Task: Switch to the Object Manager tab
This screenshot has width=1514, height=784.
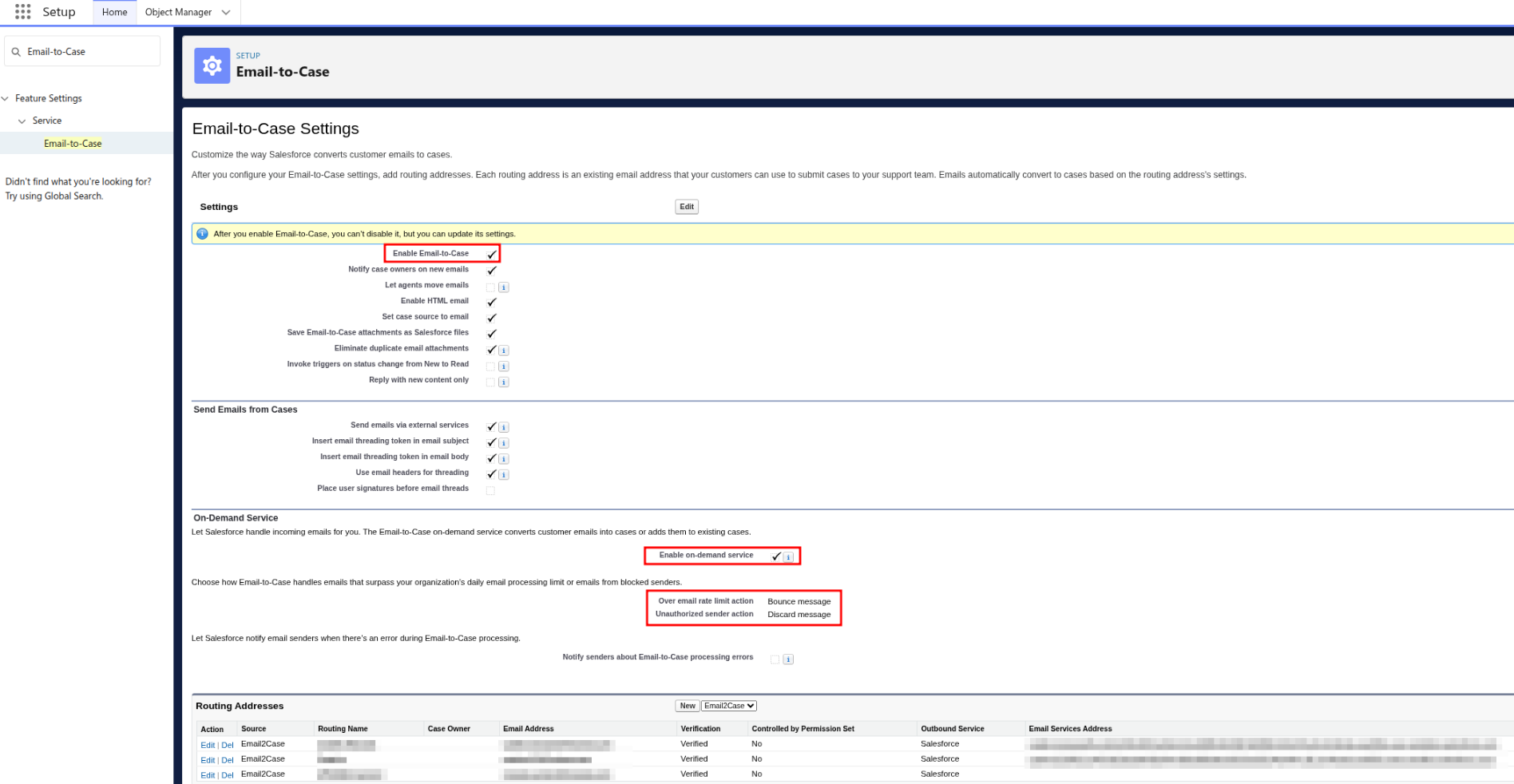Action: tap(178, 12)
